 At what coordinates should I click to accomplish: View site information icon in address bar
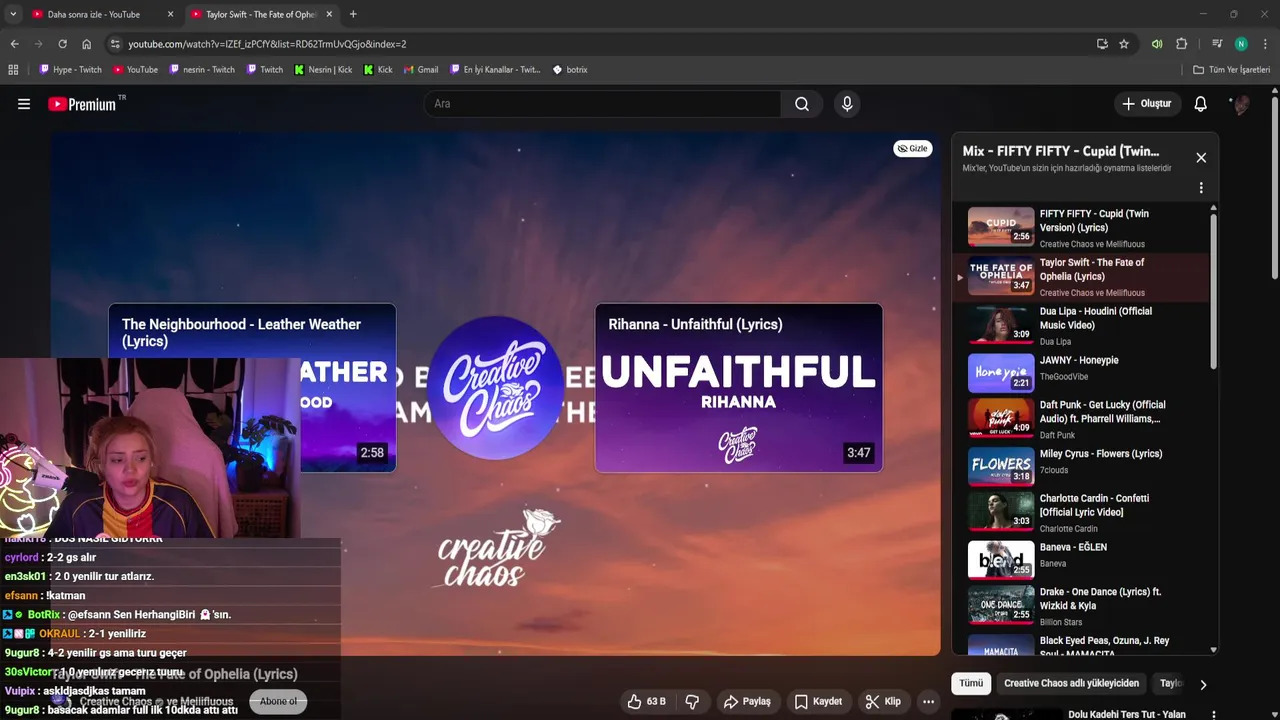pos(115,44)
